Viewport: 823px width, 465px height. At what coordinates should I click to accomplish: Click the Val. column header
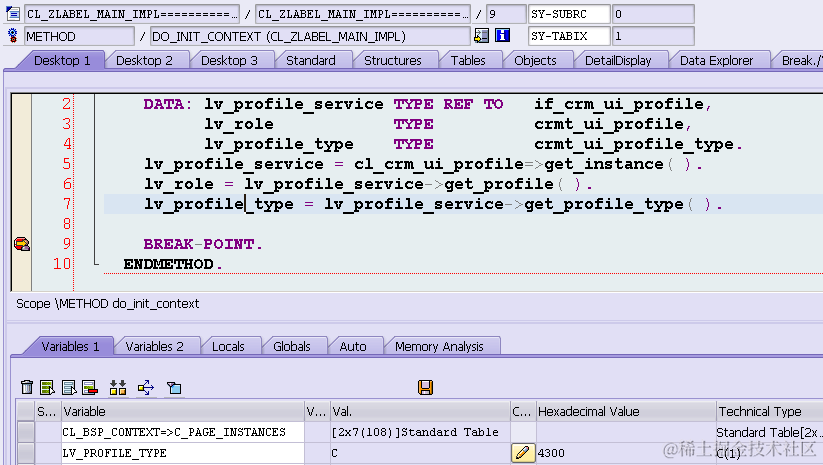[x=420, y=411]
